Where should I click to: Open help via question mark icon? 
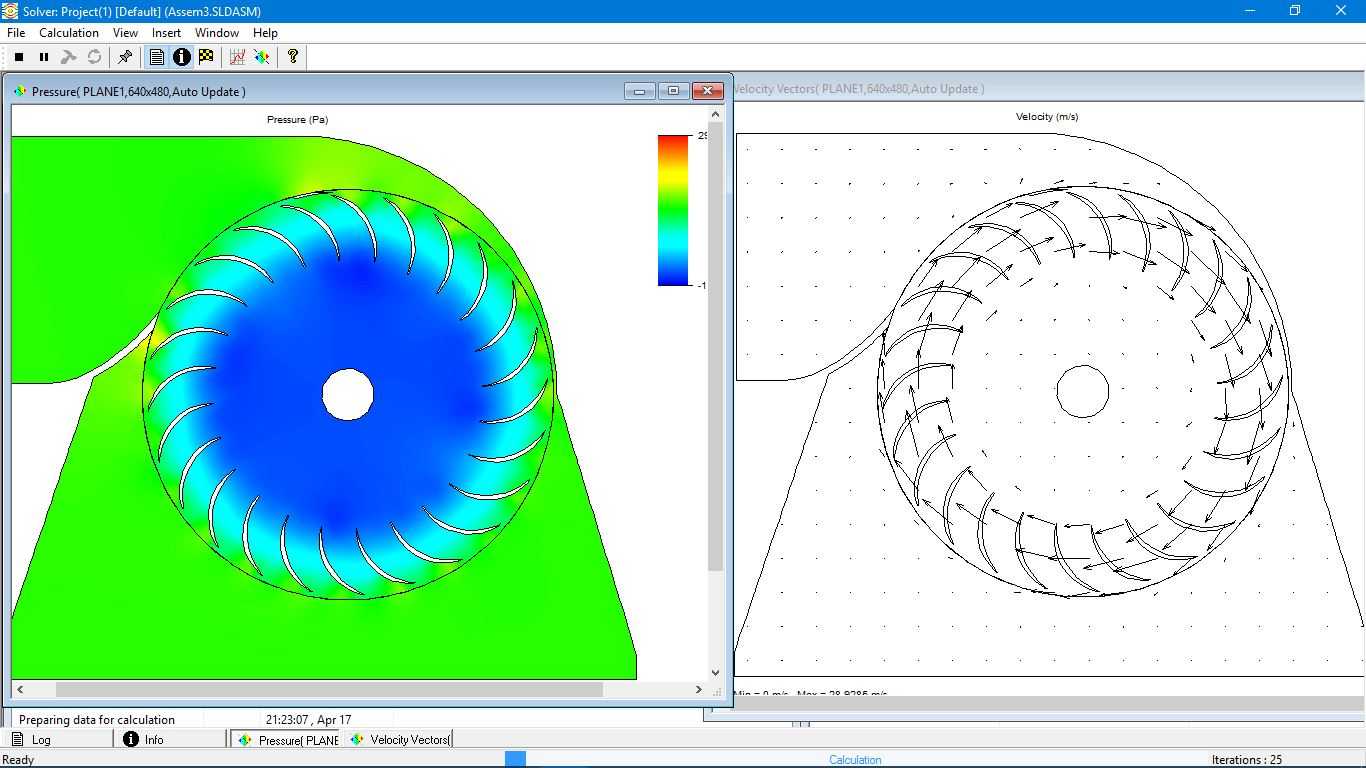tap(293, 57)
